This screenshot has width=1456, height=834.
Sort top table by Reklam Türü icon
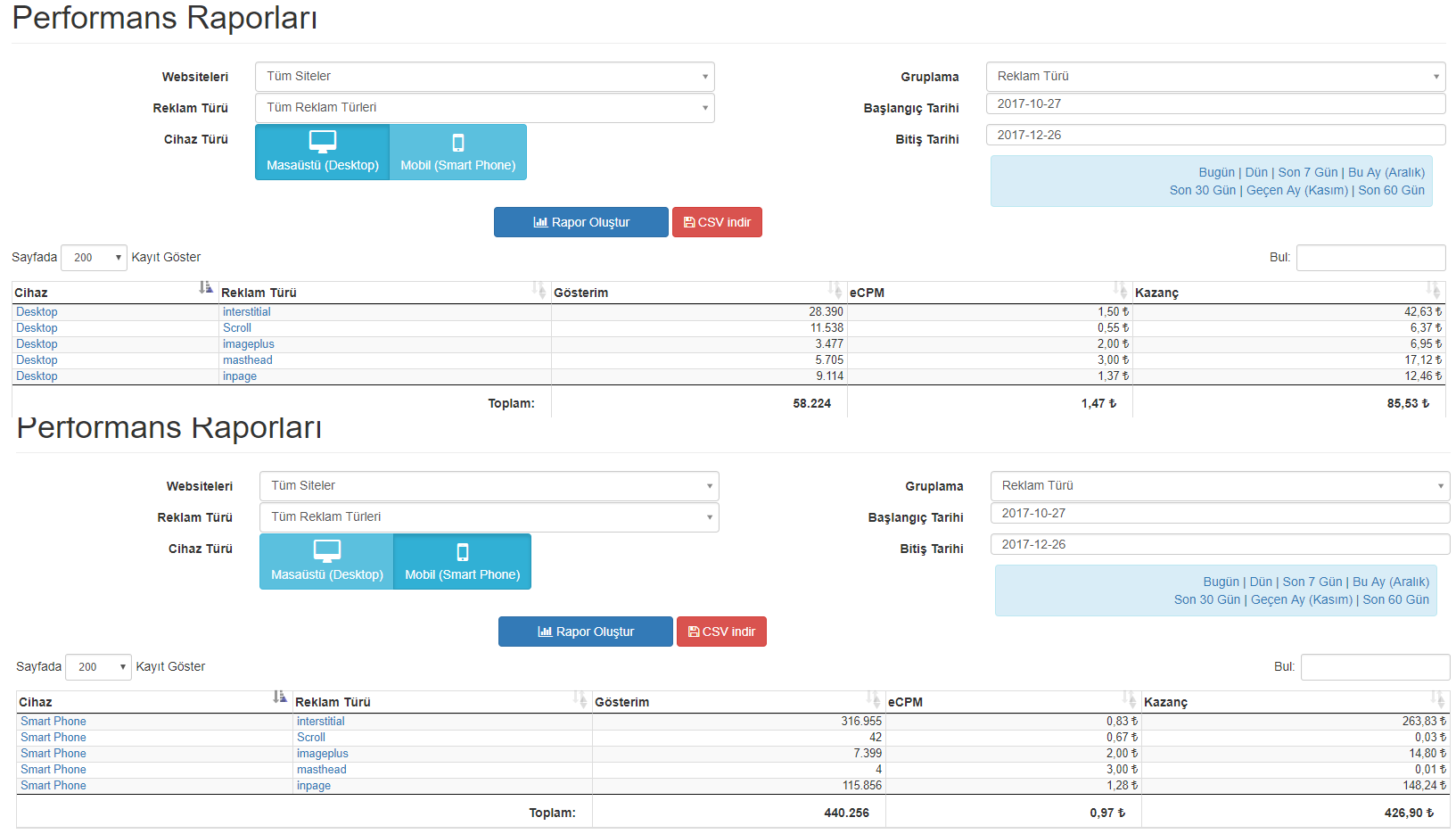(539, 288)
